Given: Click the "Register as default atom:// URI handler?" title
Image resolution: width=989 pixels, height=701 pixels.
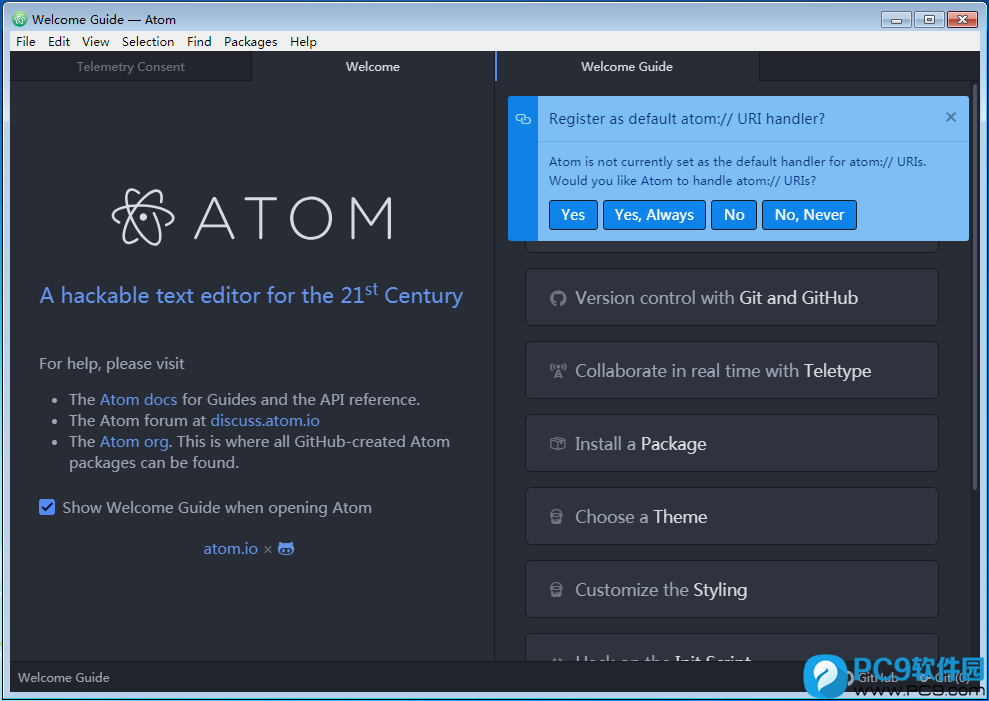Looking at the screenshot, I should coord(687,119).
